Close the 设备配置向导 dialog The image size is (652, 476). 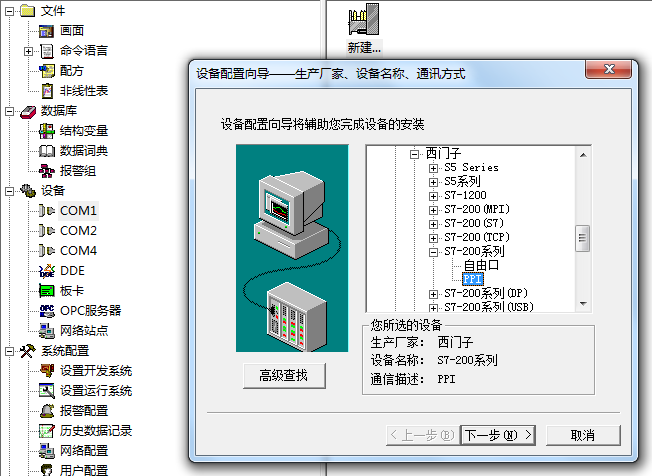coord(609,69)
